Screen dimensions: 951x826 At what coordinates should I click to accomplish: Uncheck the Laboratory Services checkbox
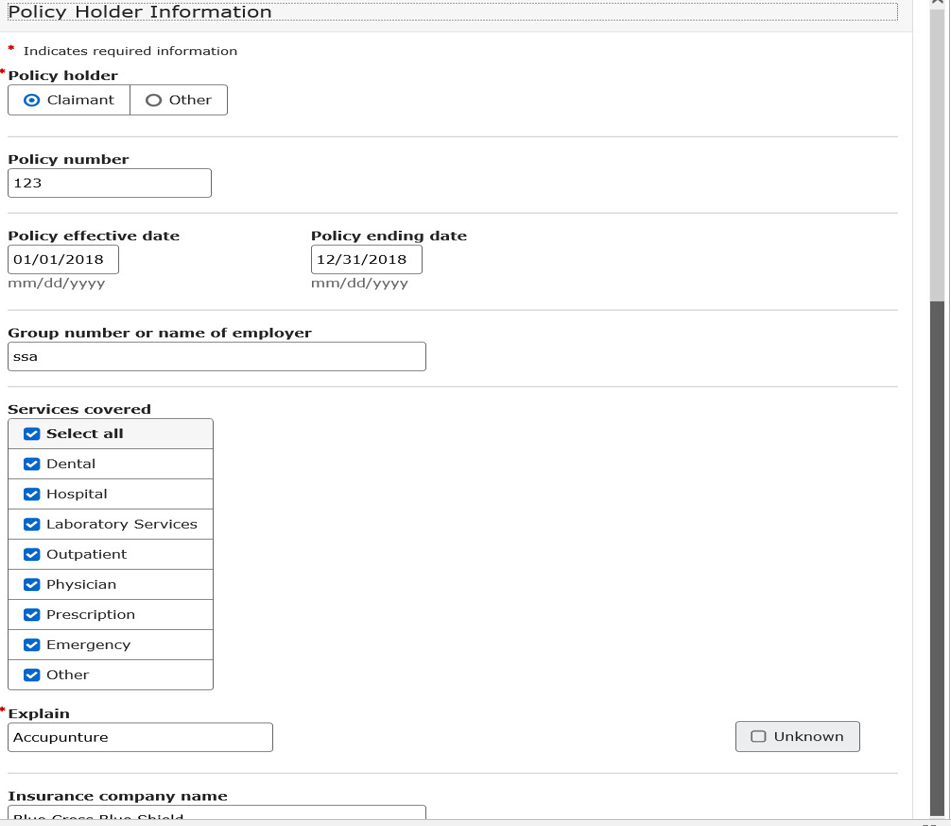(32, 524)
